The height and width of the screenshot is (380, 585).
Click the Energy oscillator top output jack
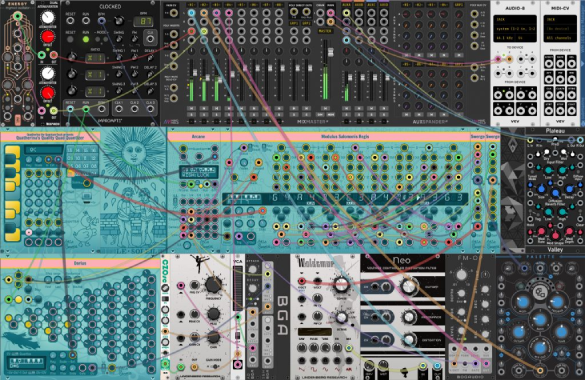pyautogui.click(x=17, y=16)
